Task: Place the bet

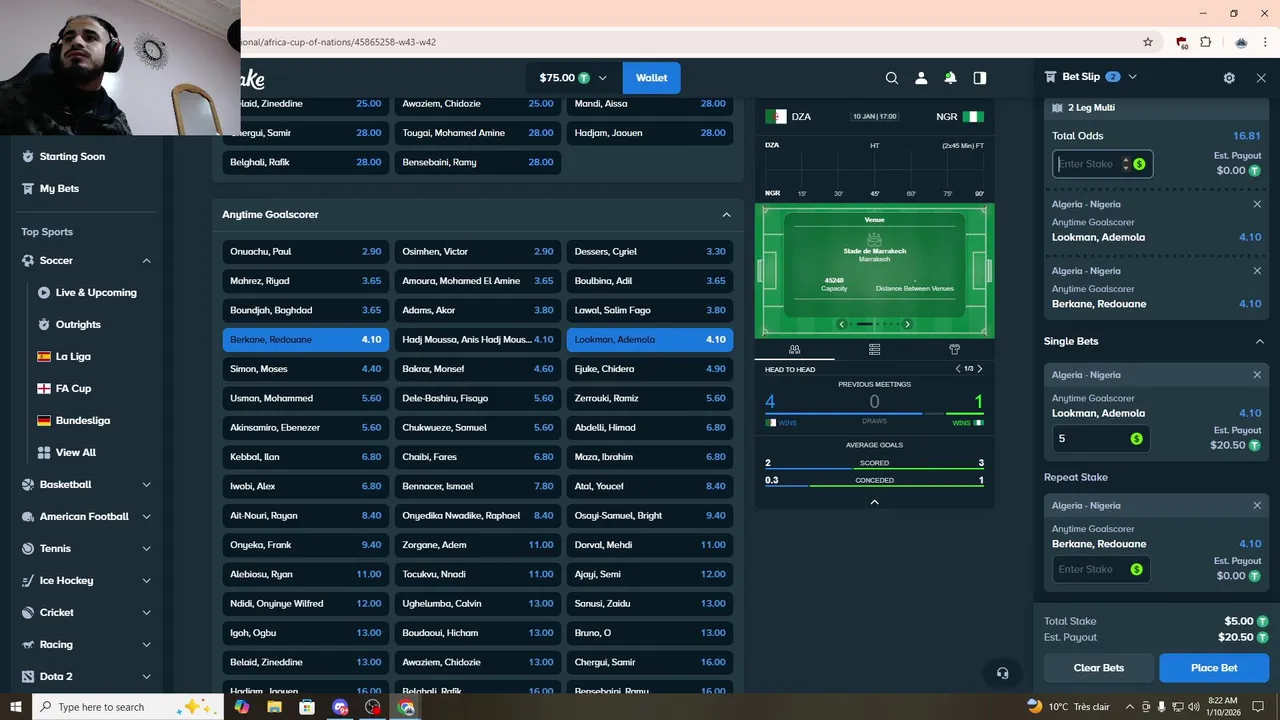Action: [1214, 668]
